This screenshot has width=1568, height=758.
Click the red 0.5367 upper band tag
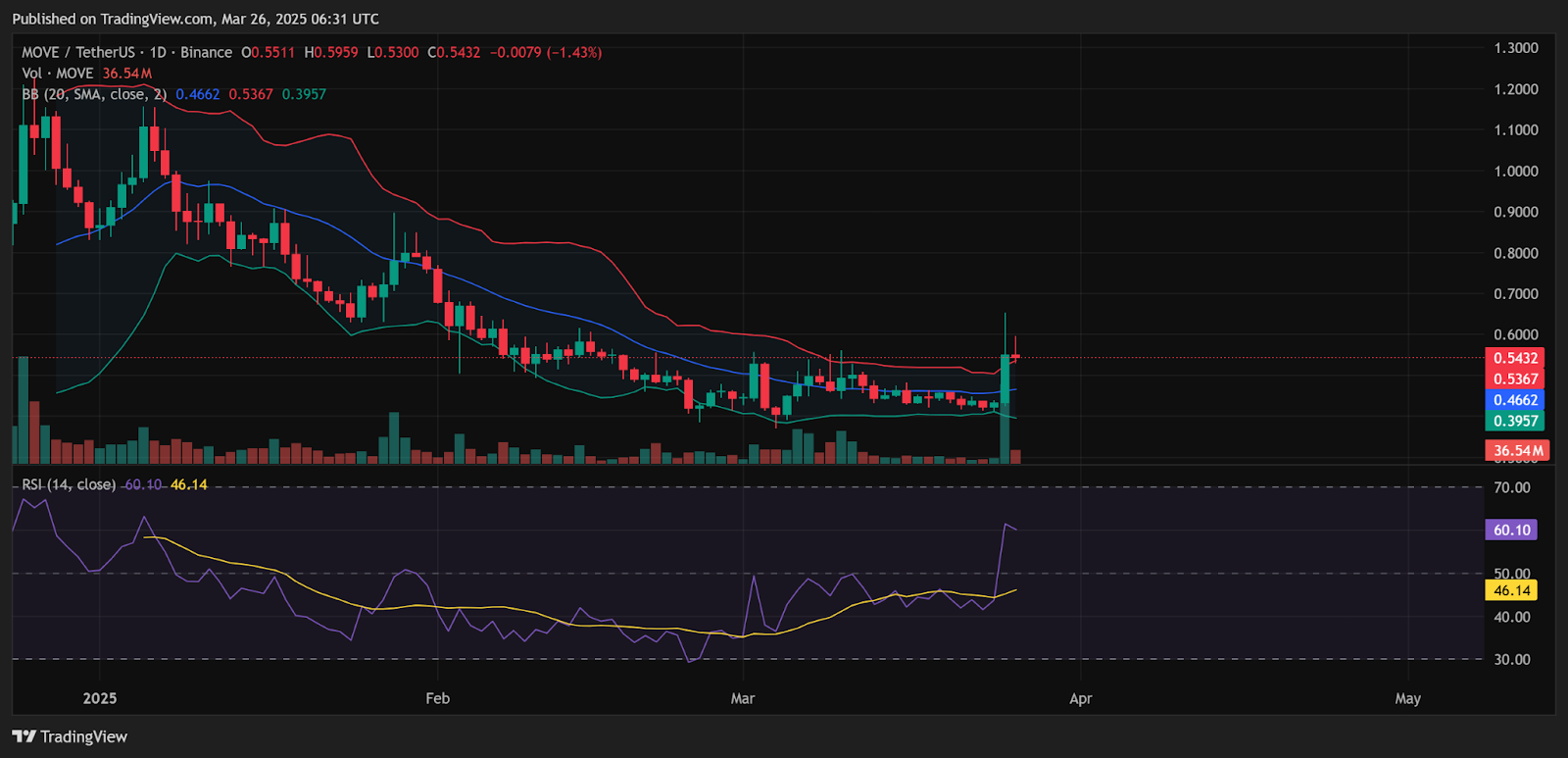[1515, 379]
